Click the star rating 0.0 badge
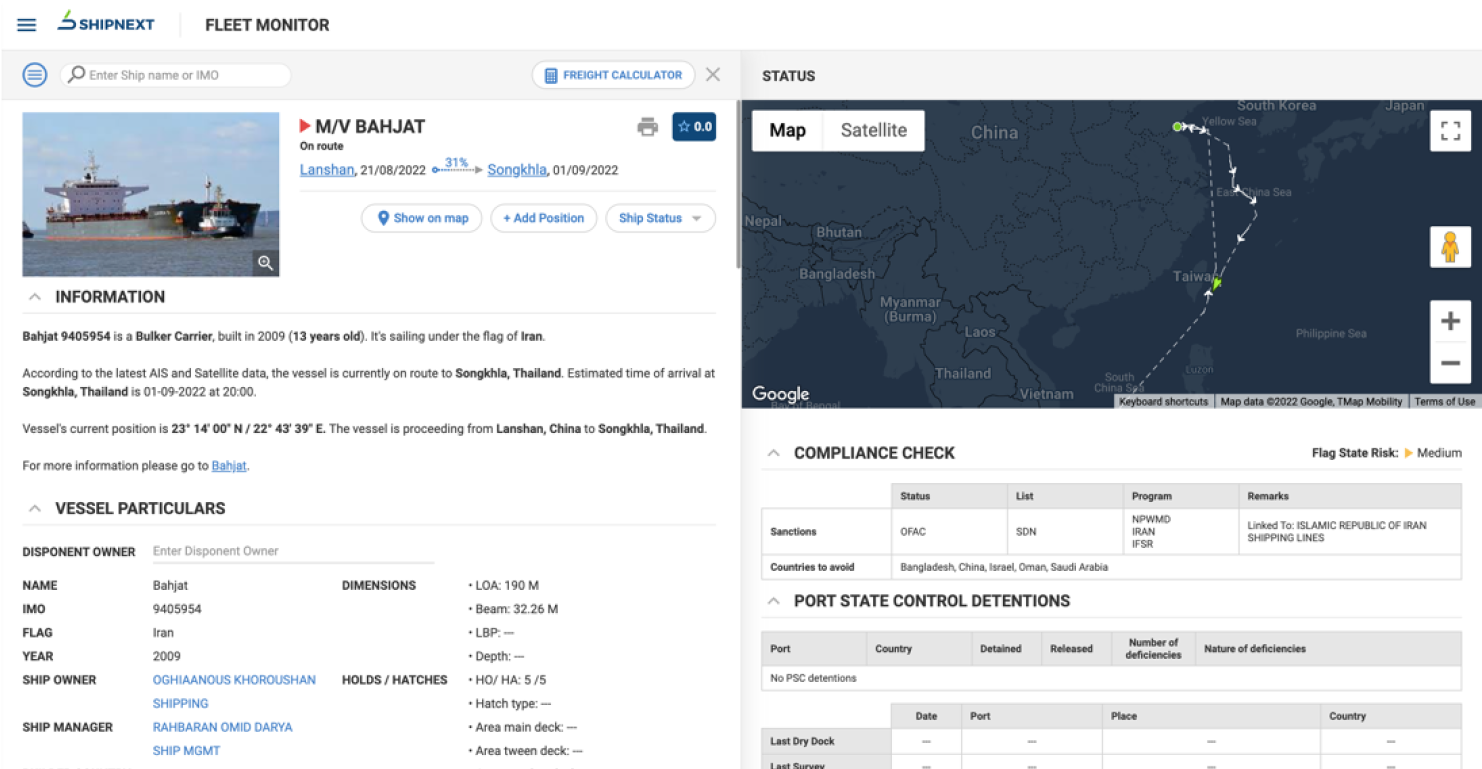Viewport: 1482px width, 769px height. tap(694, 127)
